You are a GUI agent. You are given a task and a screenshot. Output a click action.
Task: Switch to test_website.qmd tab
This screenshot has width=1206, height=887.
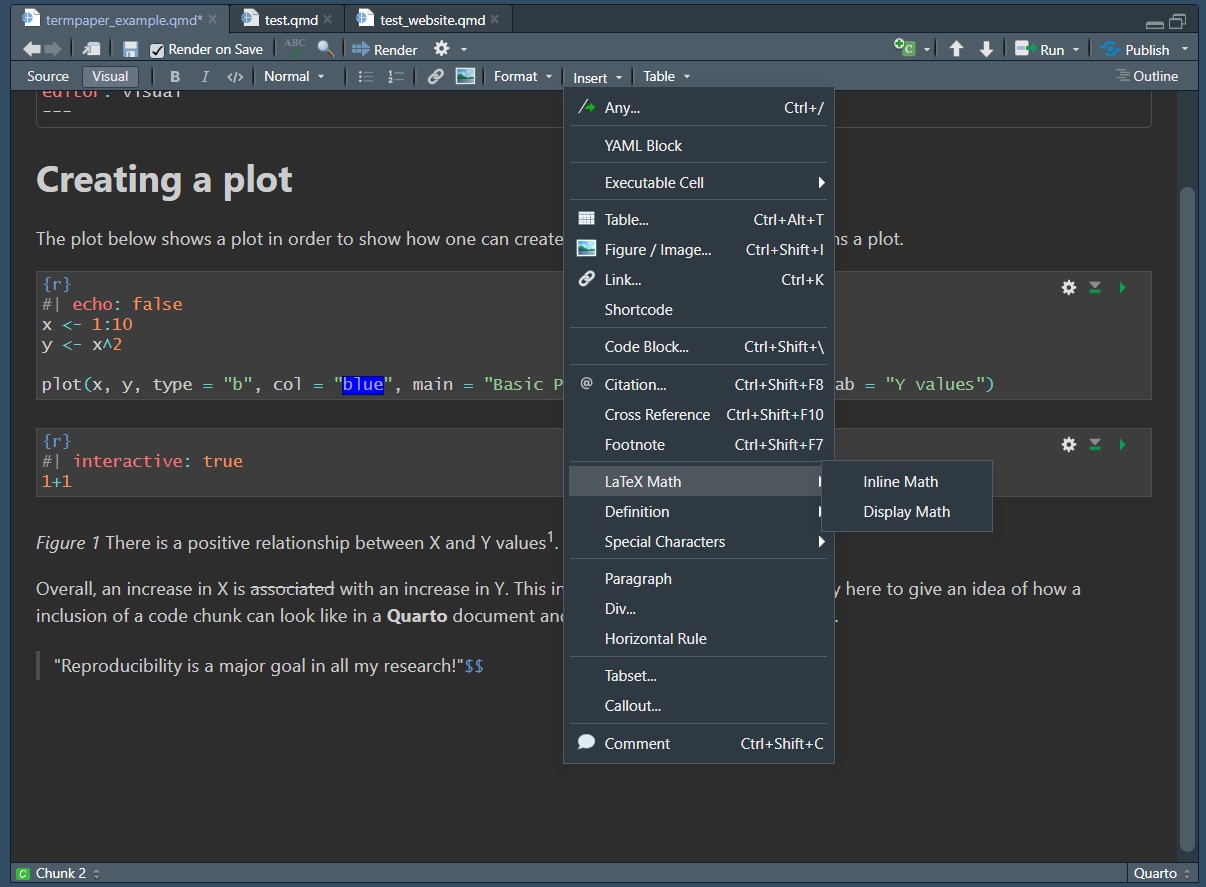coord(431,19)
